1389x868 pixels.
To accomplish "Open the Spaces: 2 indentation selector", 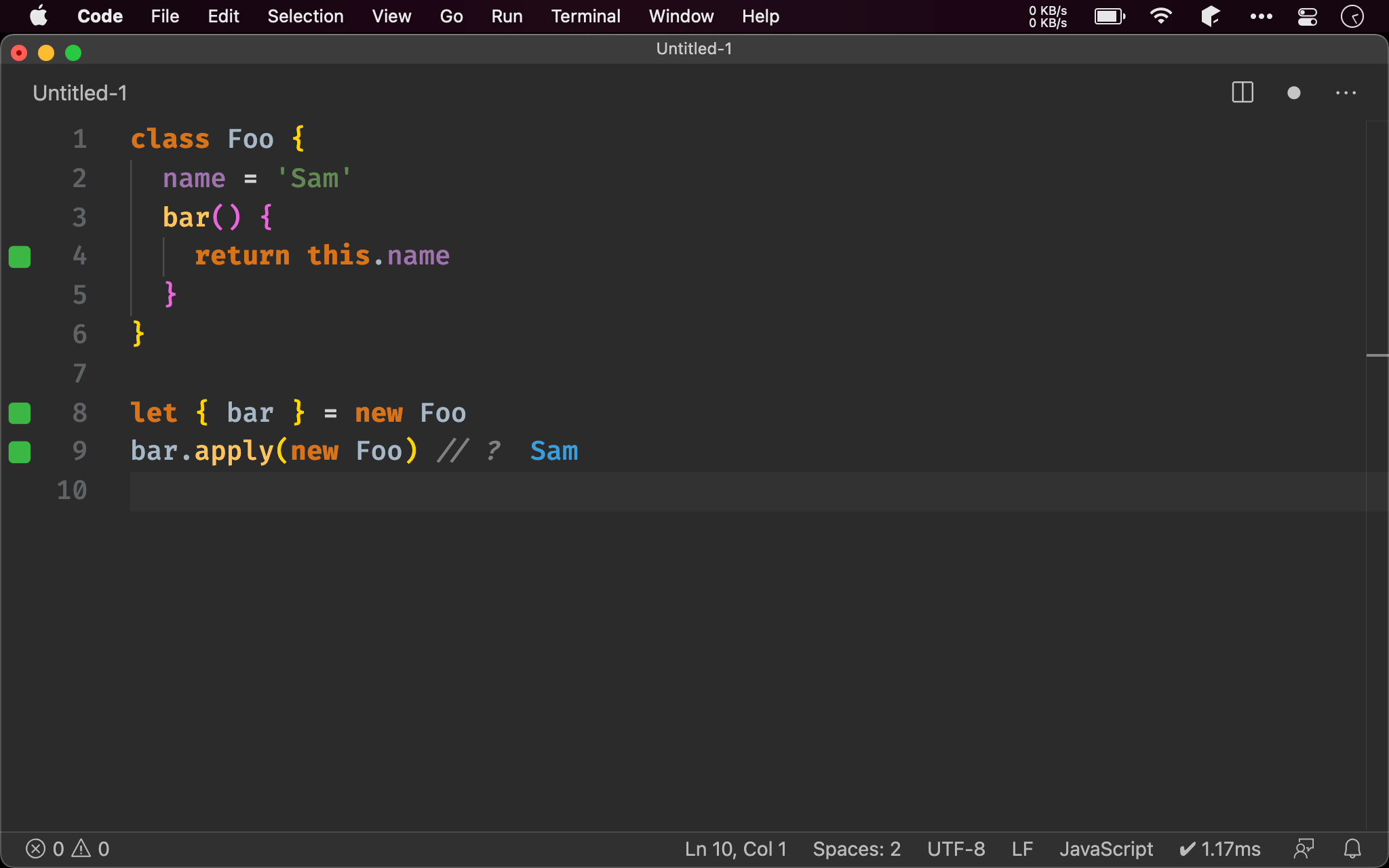I will tap(857, 848).
